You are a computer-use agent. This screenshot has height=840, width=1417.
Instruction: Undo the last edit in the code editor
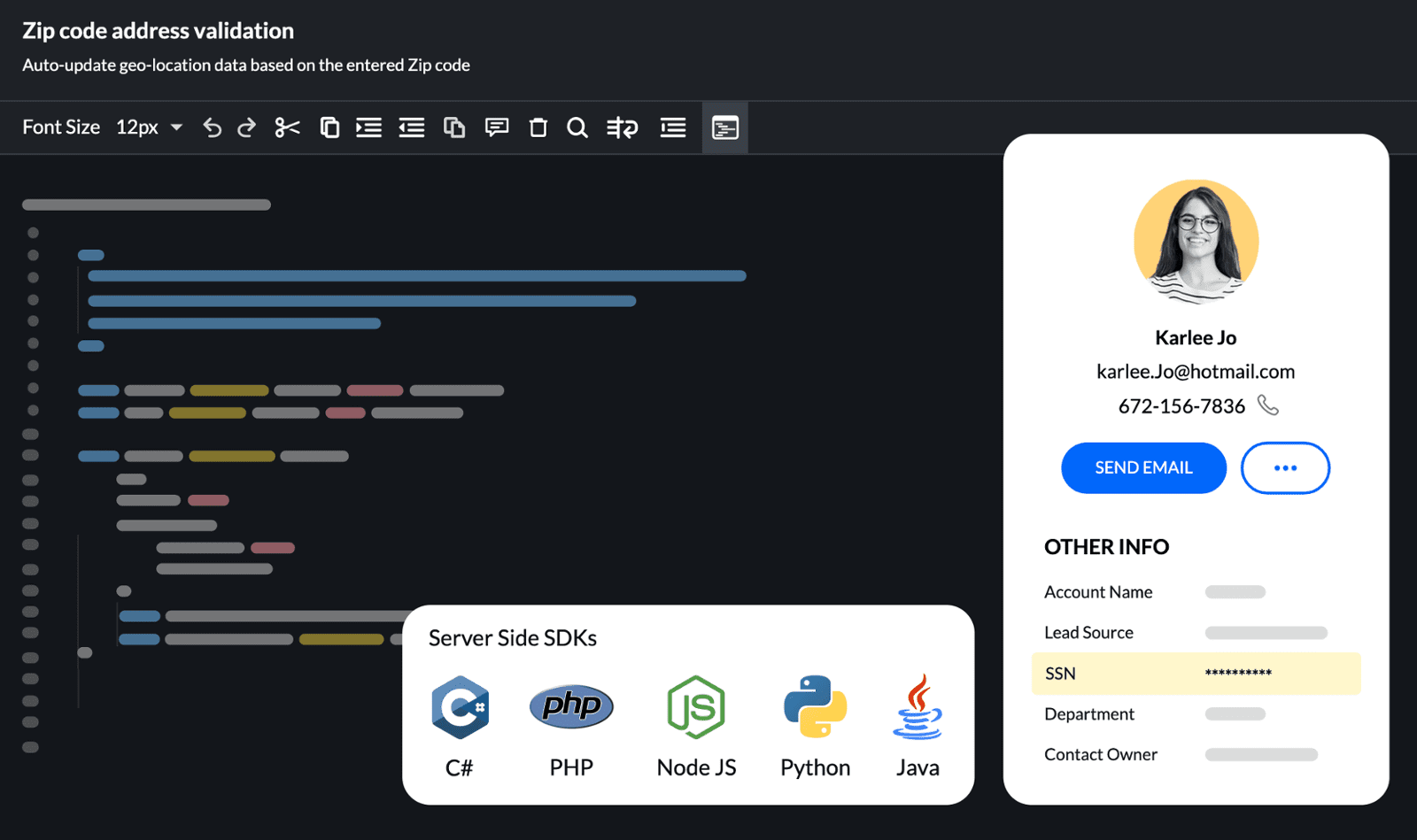212,127
